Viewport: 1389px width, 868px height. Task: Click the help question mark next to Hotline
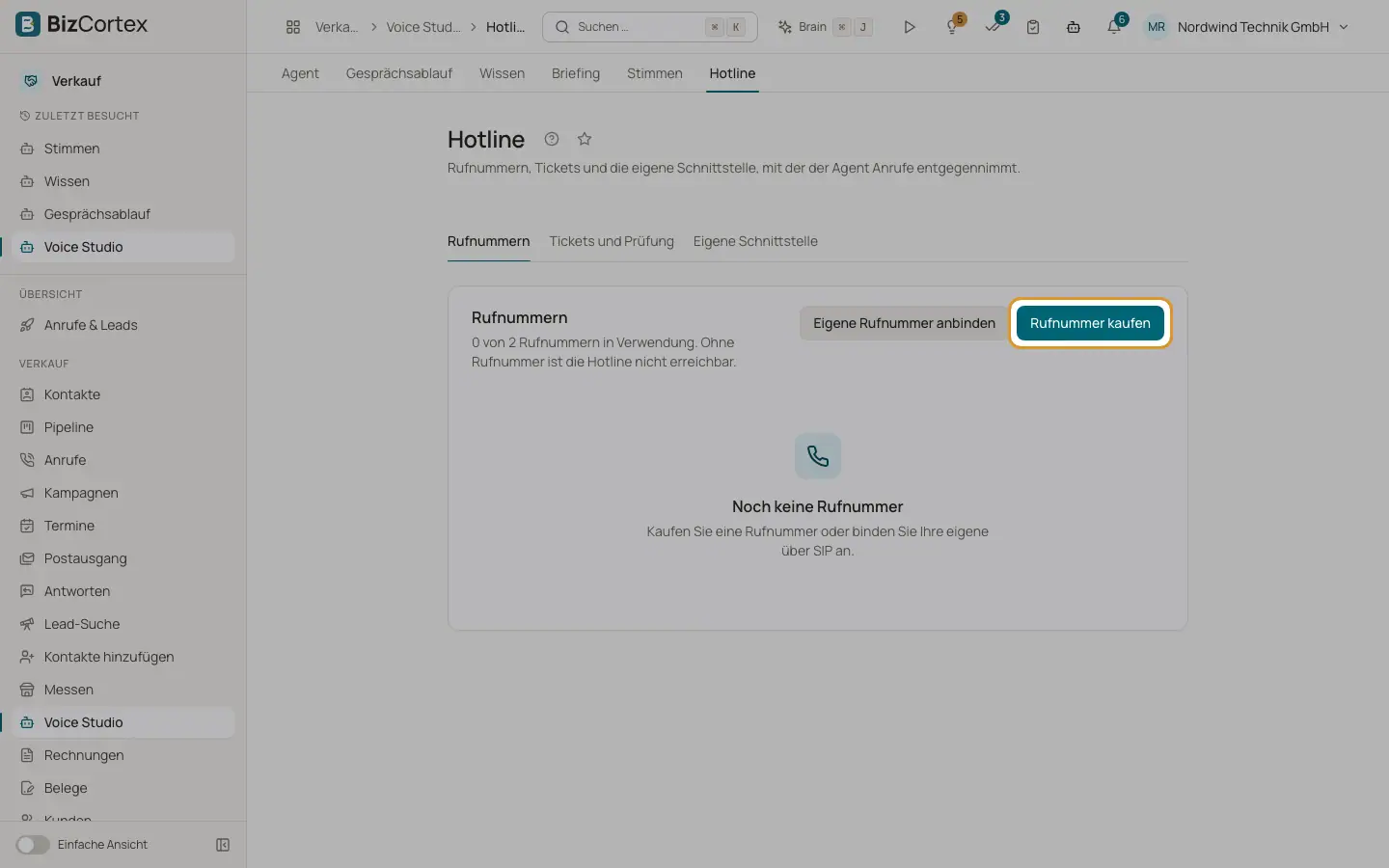tap(552, 139)
